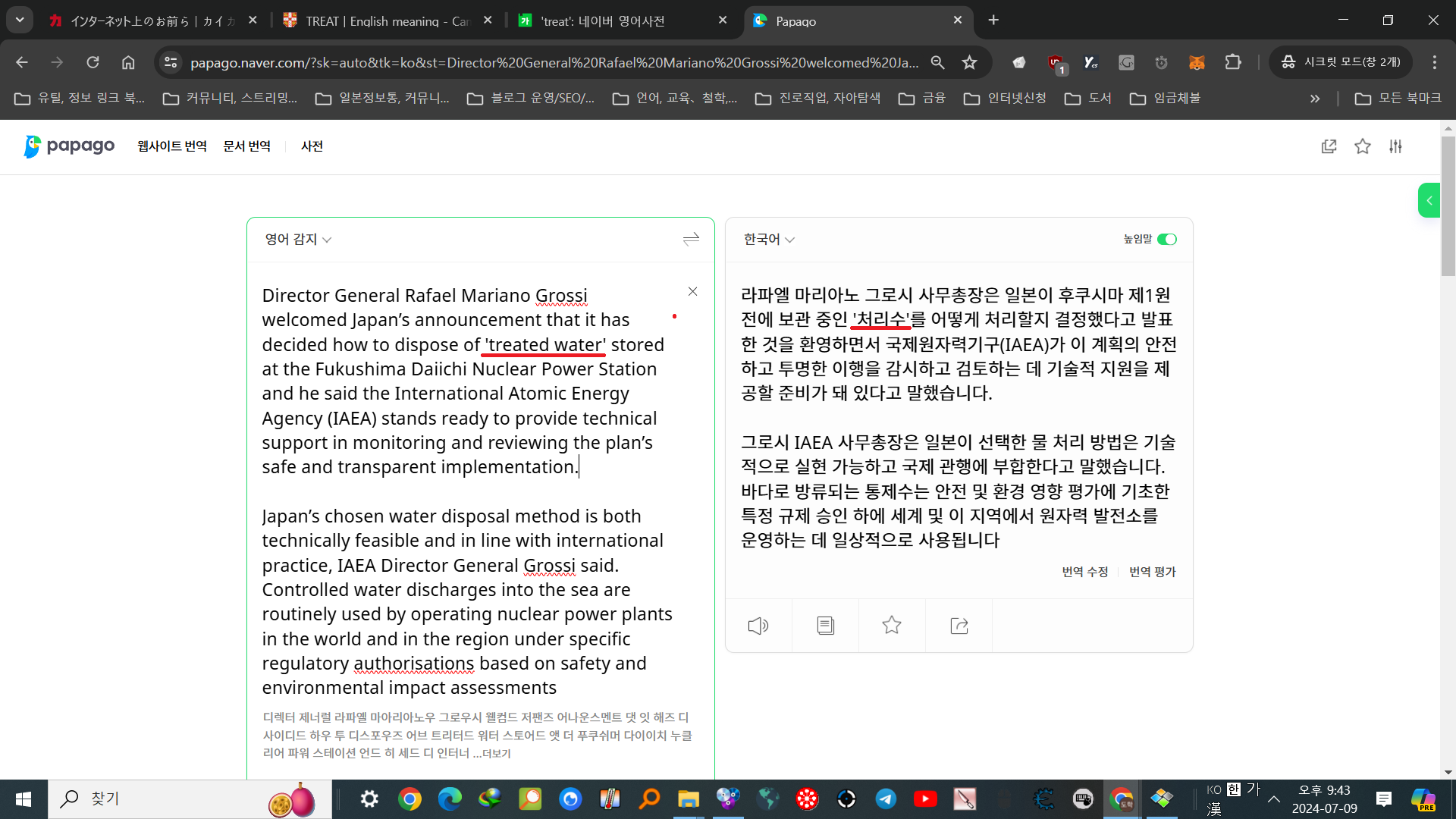Click 번역 평가 button
This screenshot has width=1456, height=819.
pyautogui.click(x=1152, y=572)
